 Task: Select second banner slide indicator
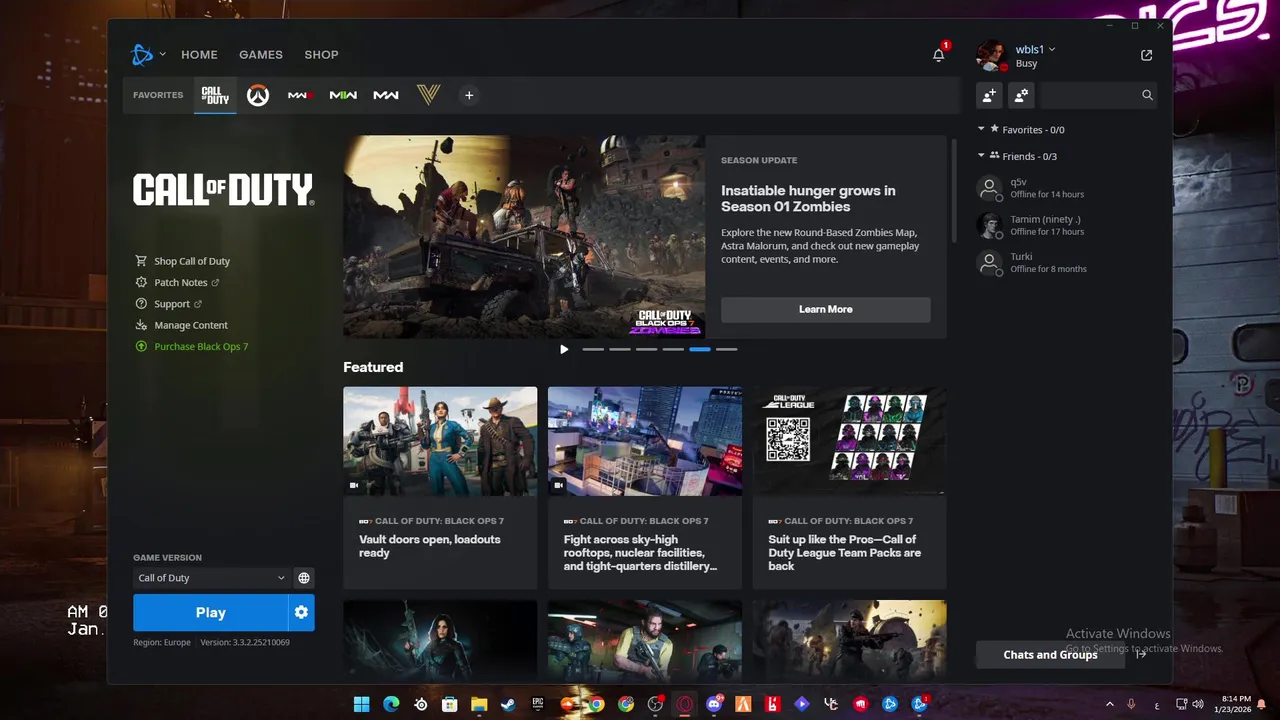click(x=620, y=349)
